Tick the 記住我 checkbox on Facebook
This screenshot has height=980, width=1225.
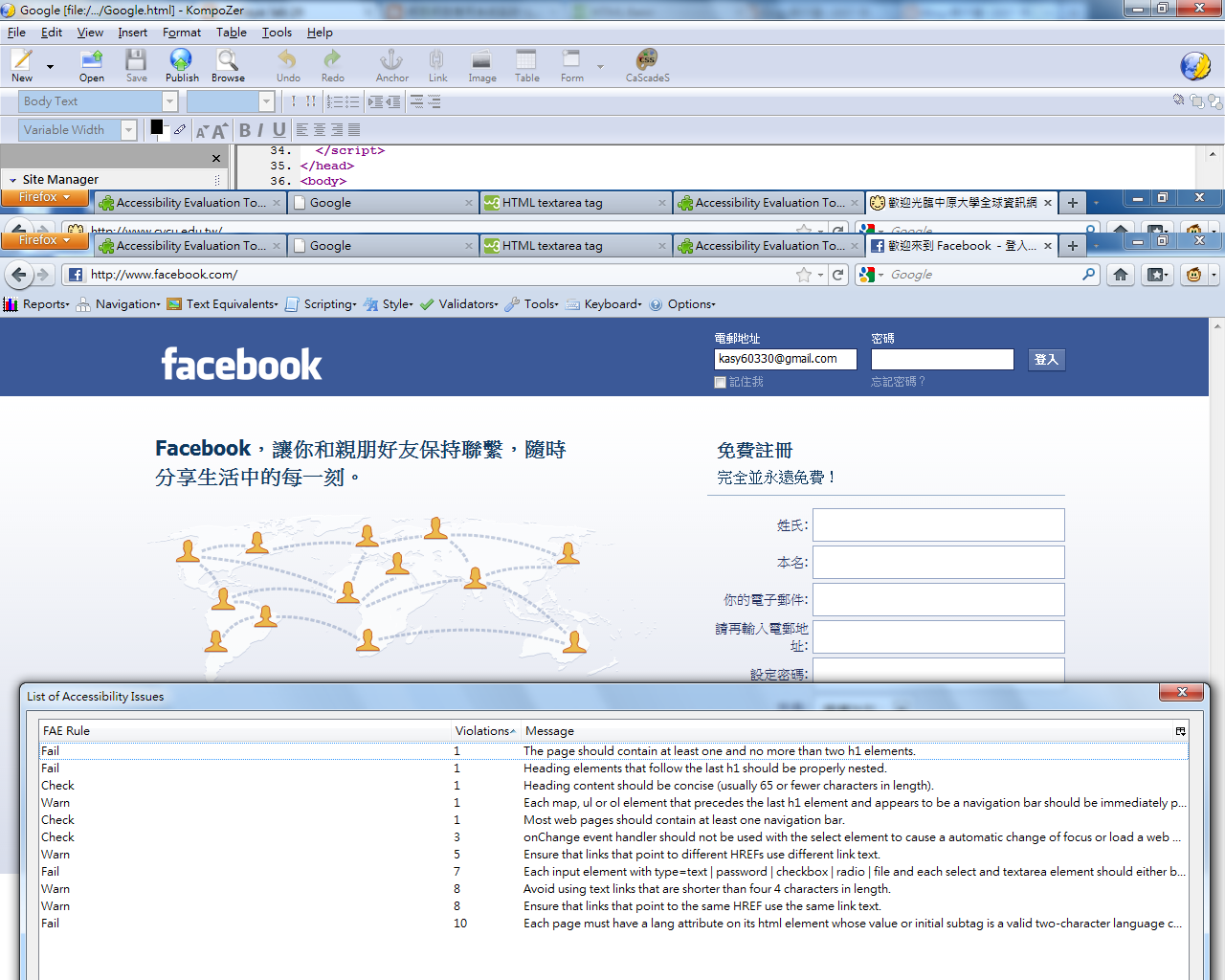pyautogui.click(x=720, y=382)
